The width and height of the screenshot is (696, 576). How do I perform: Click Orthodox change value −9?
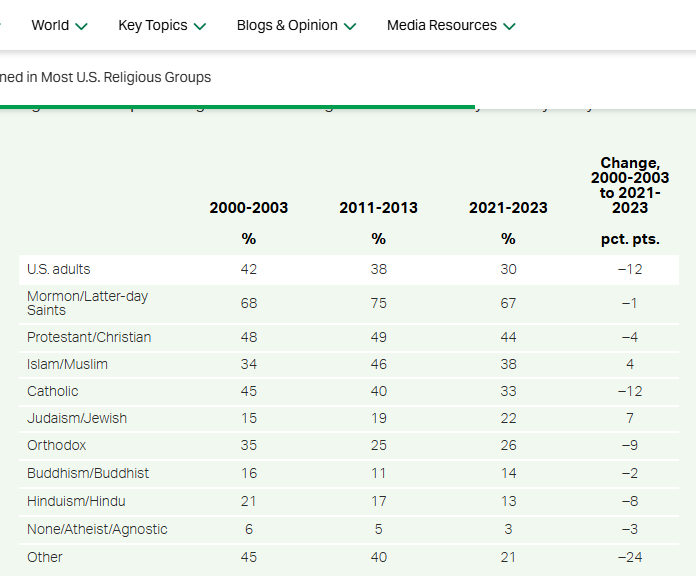coord(630,446)
